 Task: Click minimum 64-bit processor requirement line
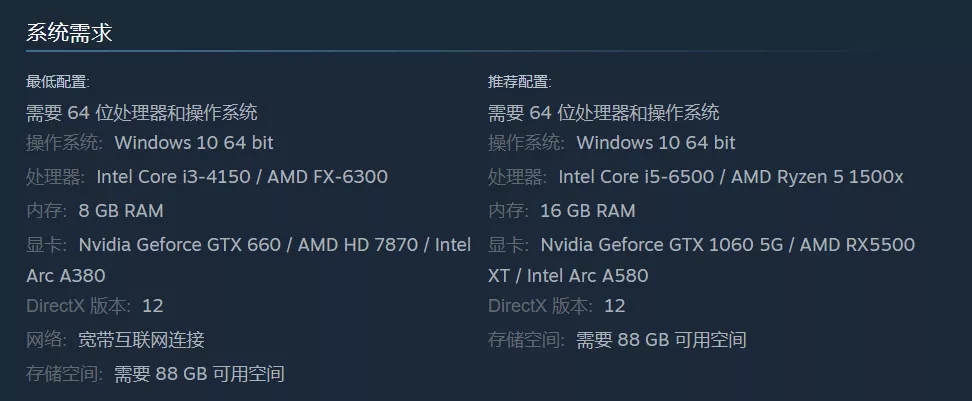tap(141, 113)
